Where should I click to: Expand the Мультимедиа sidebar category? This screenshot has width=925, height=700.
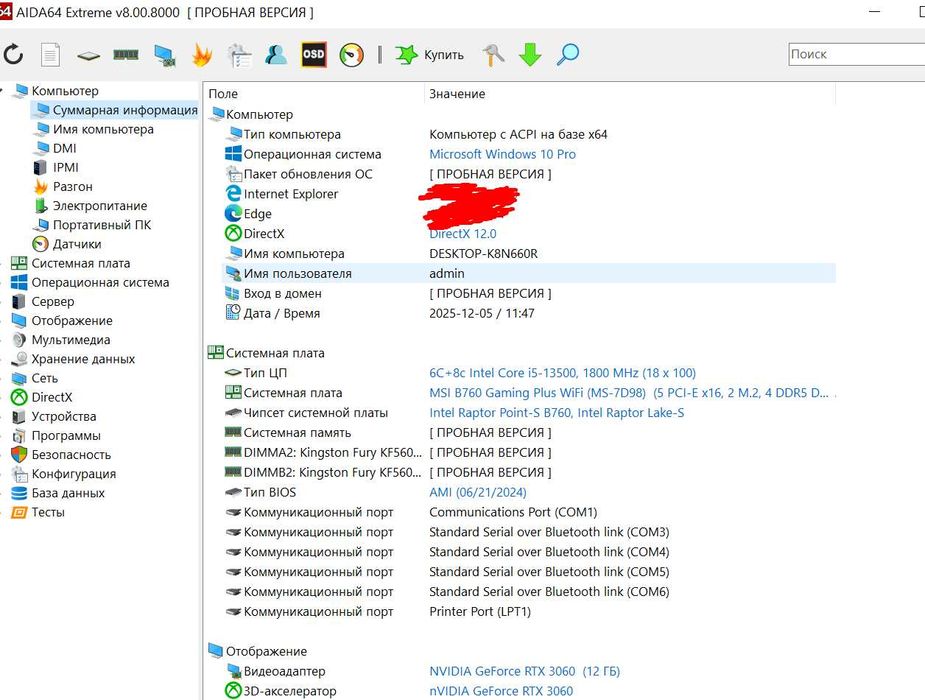tap(70, 340)
